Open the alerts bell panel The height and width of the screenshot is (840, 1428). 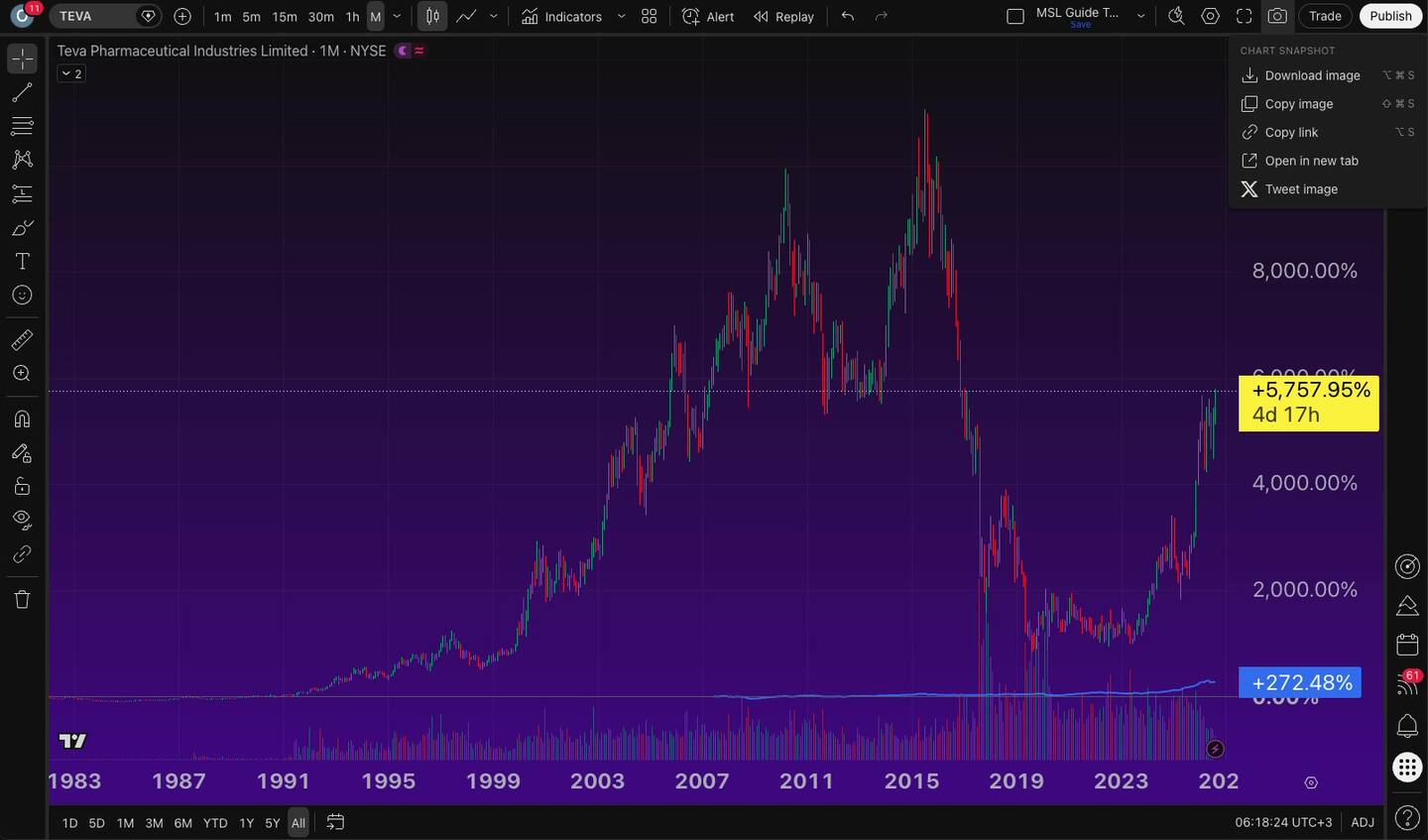tap(1407, 726)
